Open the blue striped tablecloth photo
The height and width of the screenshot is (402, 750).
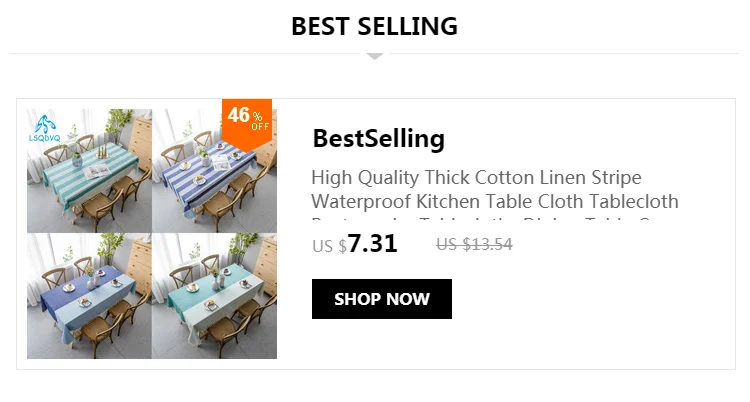214,171
